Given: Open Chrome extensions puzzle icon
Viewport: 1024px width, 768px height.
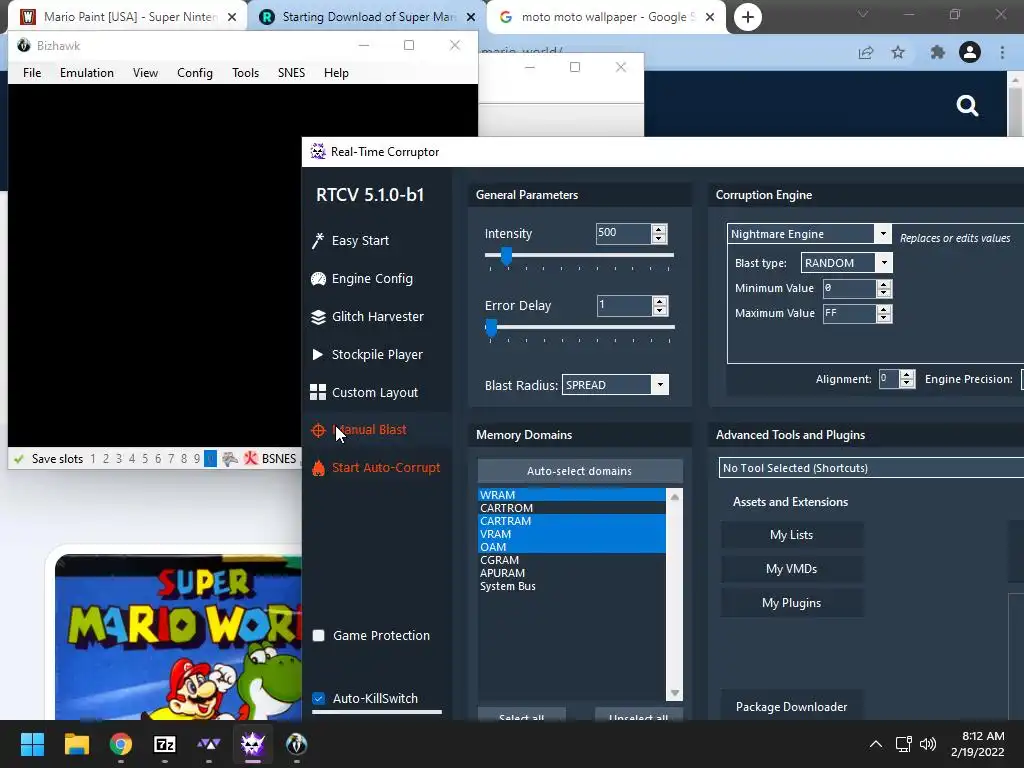Looking at the screenshot, I should (x=938, y=52).
